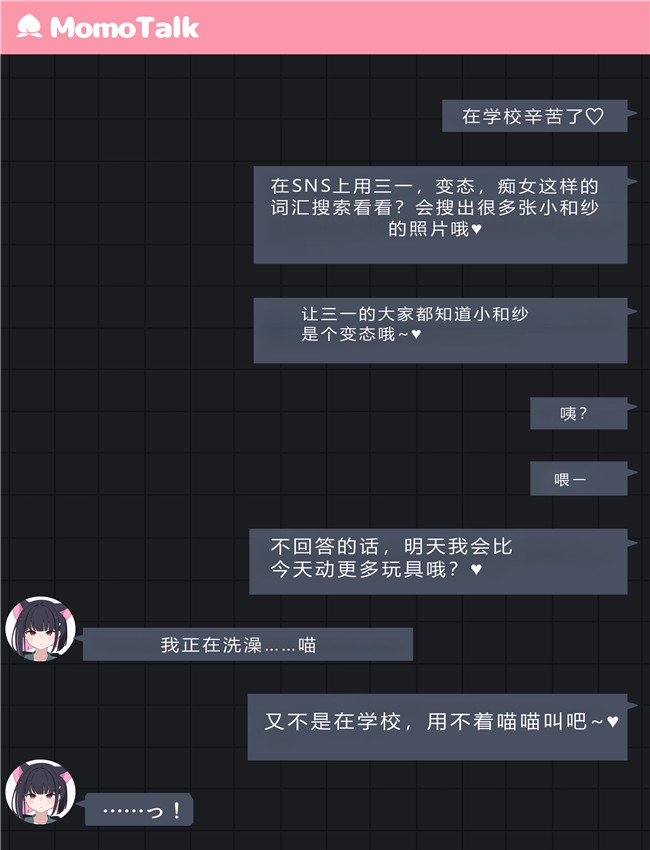Image resolution: width=650 pixels, height=850 pixels.
Task: Click the pink MomoTalk header bar
Action: click(x=325, y=27)
